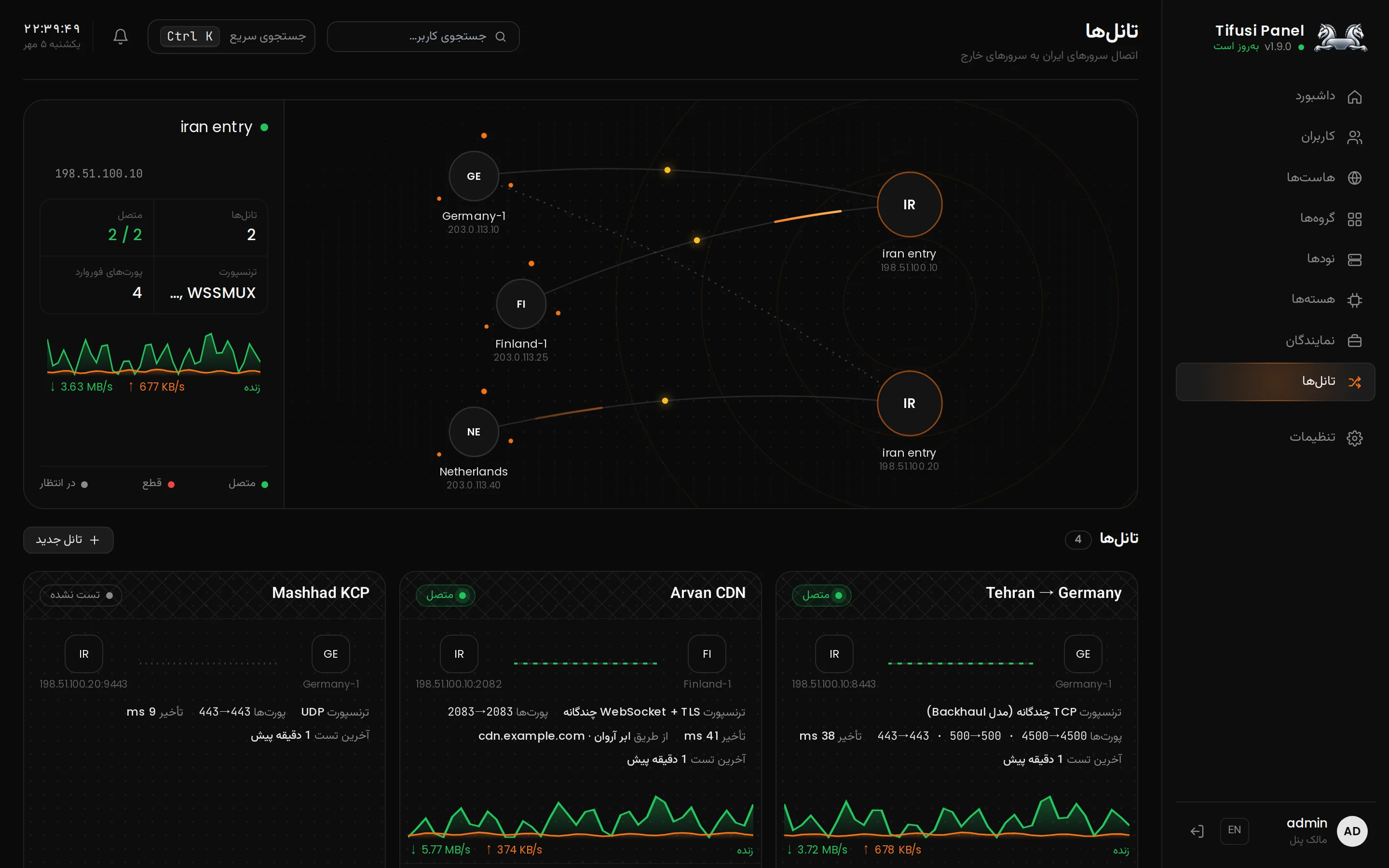Select IR iran entry node 198.51.100.20

[x=909, y=403]
